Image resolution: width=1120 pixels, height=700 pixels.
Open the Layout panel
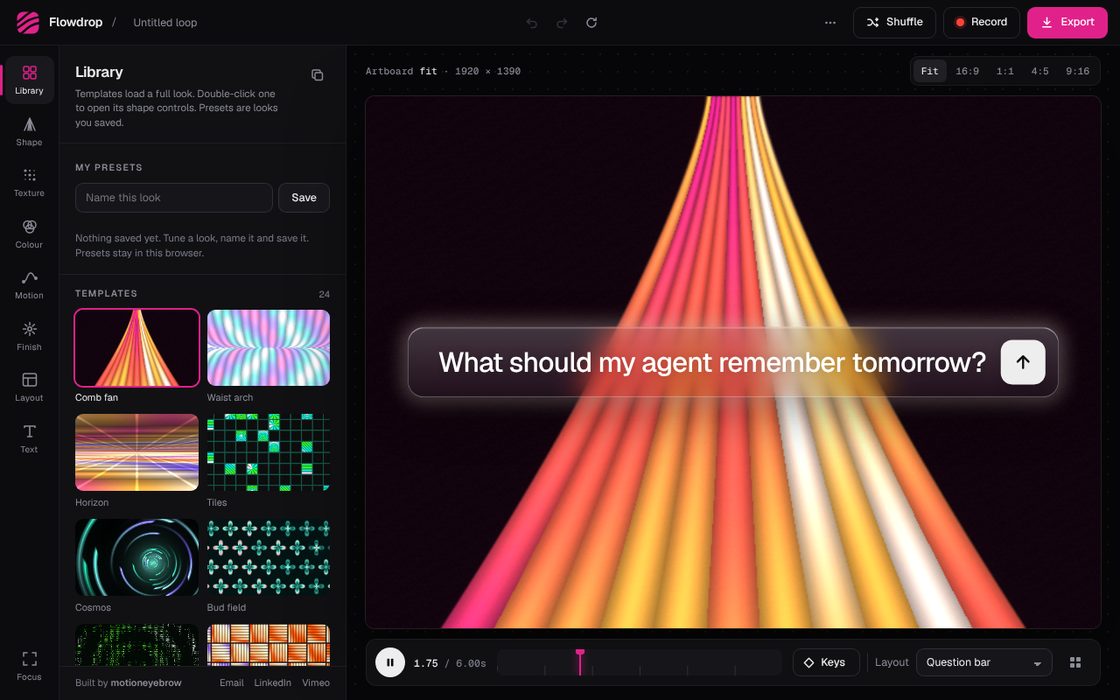pos(29,387)
